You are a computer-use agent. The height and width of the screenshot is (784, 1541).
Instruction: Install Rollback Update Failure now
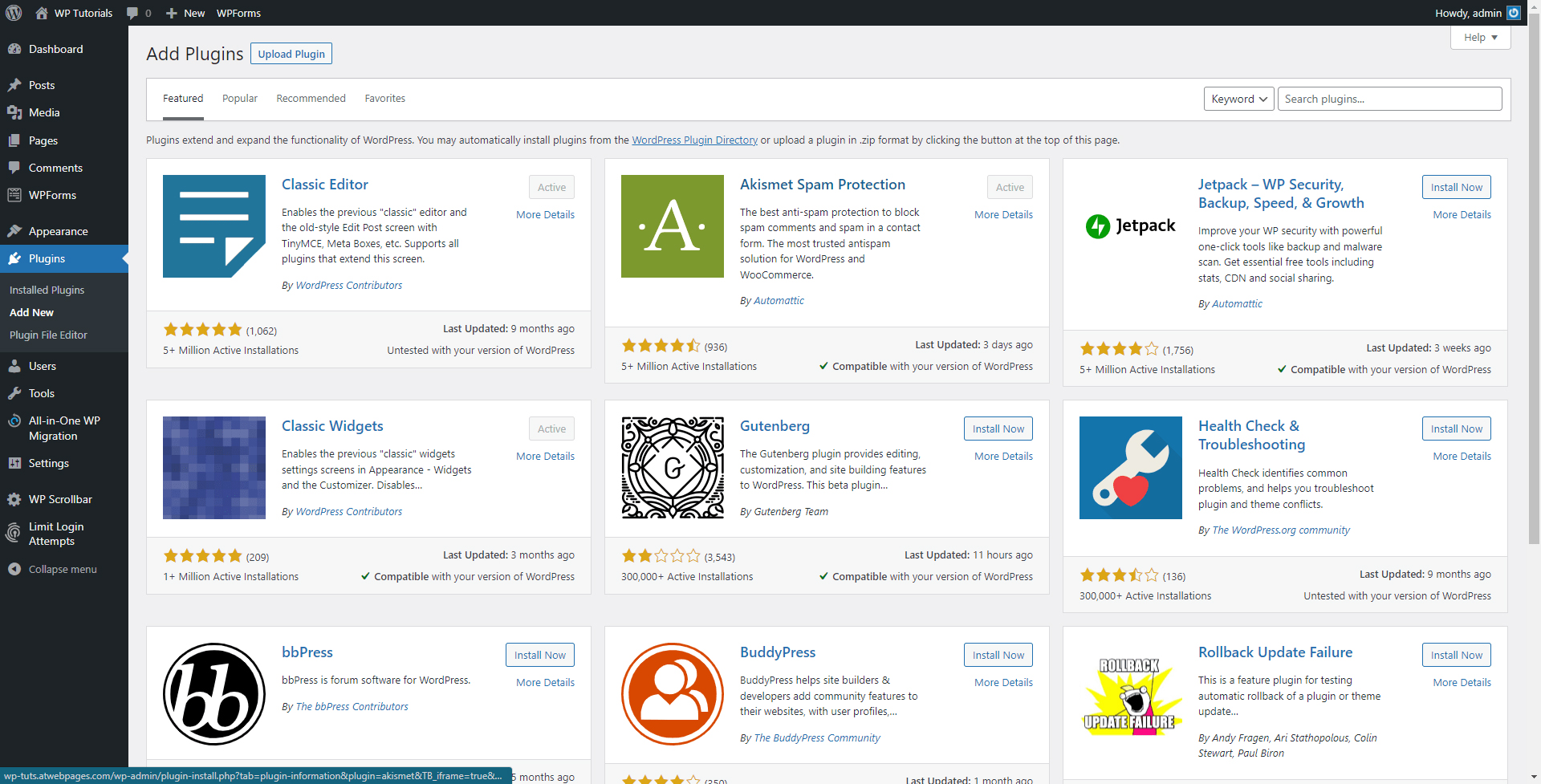tap(1457, 655)
